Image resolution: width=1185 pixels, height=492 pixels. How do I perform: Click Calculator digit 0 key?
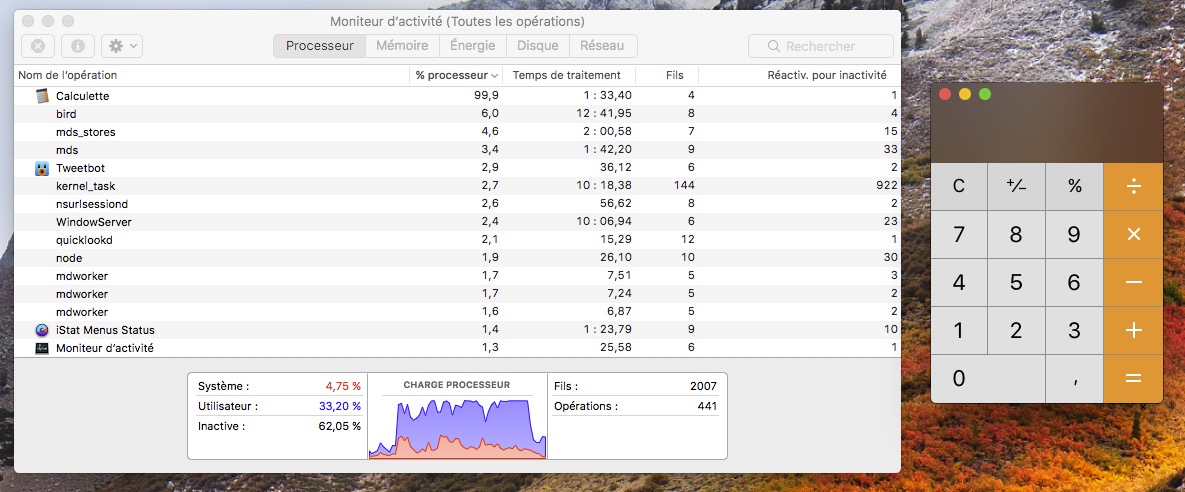(988, 379)
